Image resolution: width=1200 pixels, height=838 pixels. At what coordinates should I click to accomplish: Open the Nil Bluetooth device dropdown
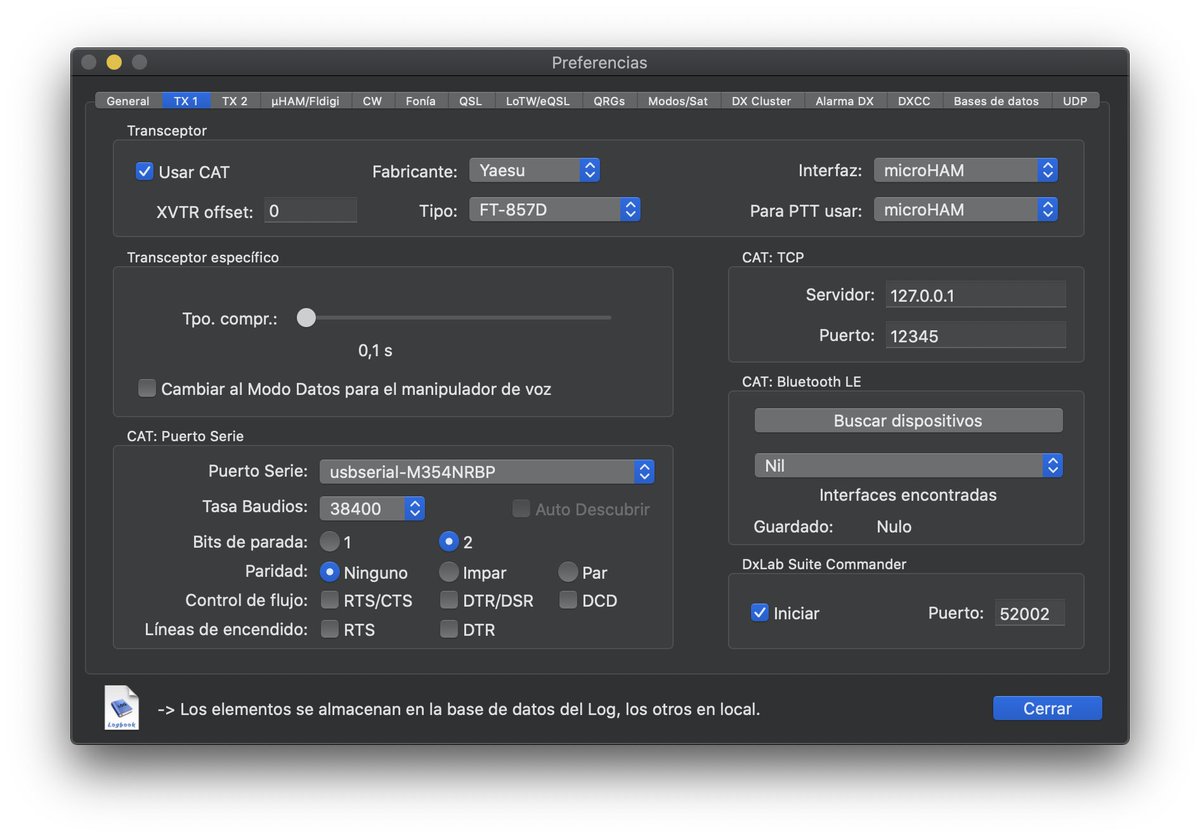click(909, 465)
